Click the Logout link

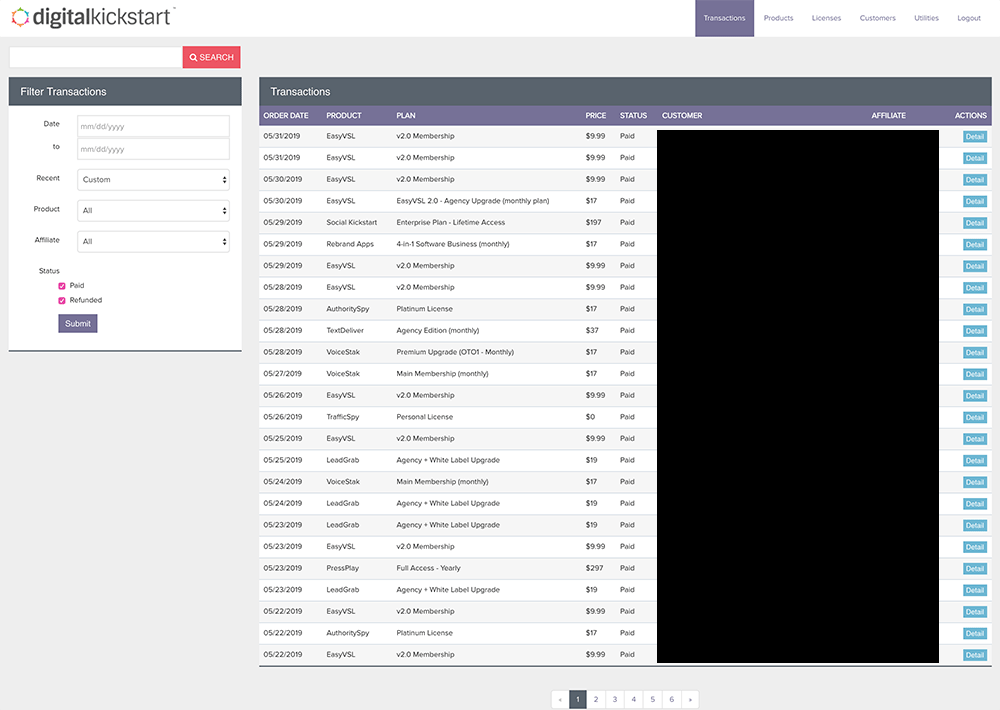coord(969,18)
